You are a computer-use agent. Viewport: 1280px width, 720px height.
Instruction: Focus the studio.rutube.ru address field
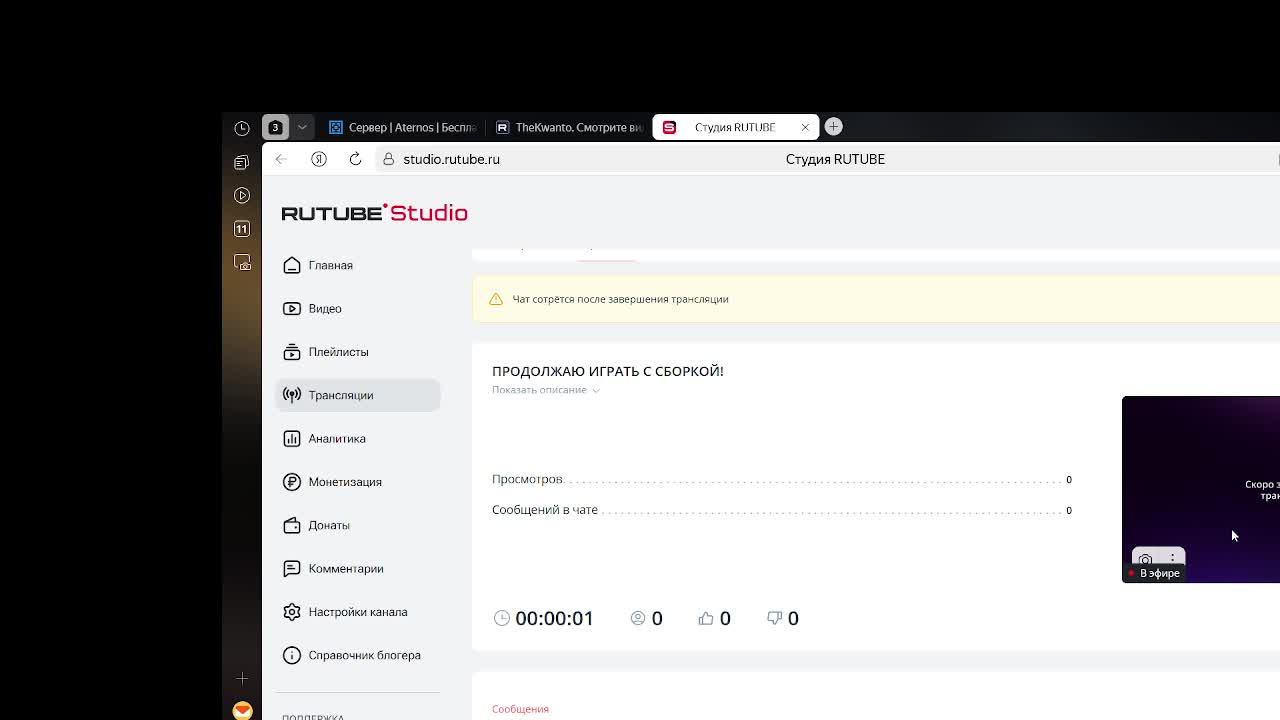click(451, 159)
